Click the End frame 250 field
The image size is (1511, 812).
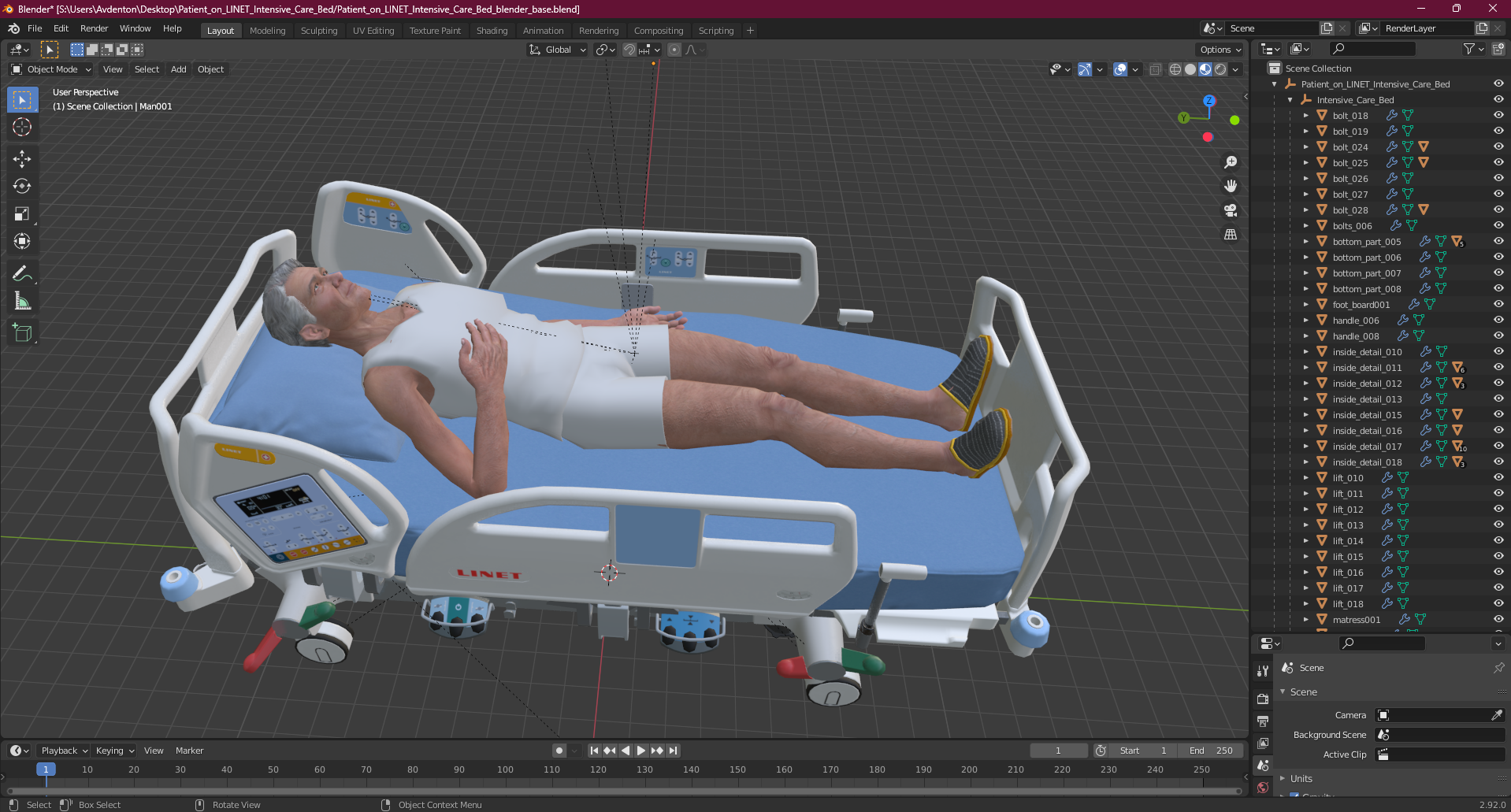click(1212, 751)
